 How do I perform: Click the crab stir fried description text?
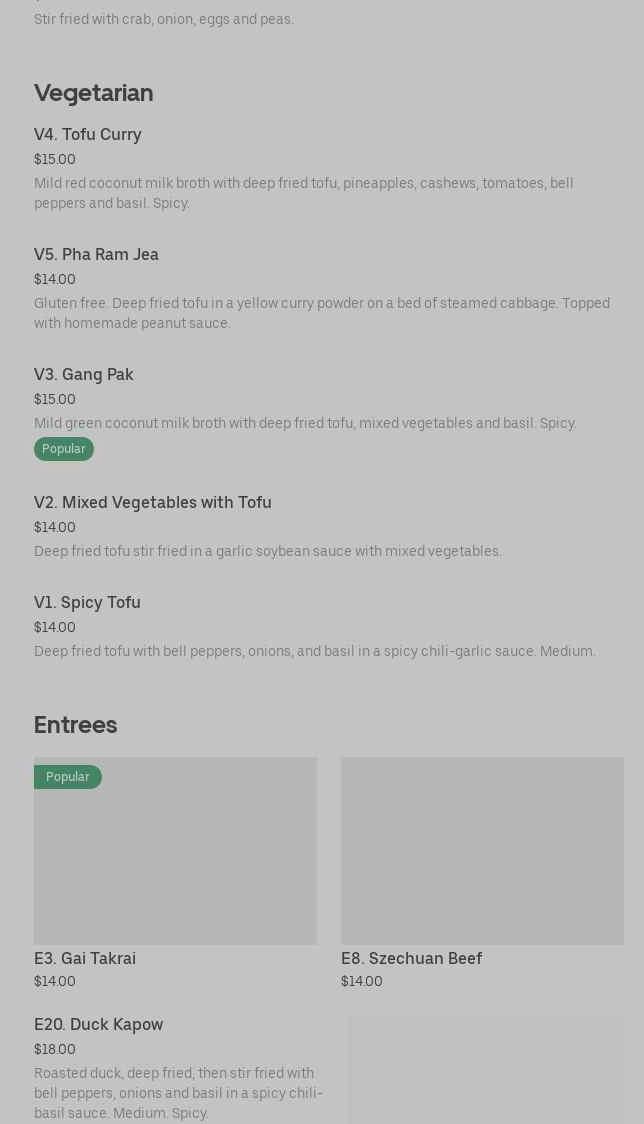[x=164, y=19]
